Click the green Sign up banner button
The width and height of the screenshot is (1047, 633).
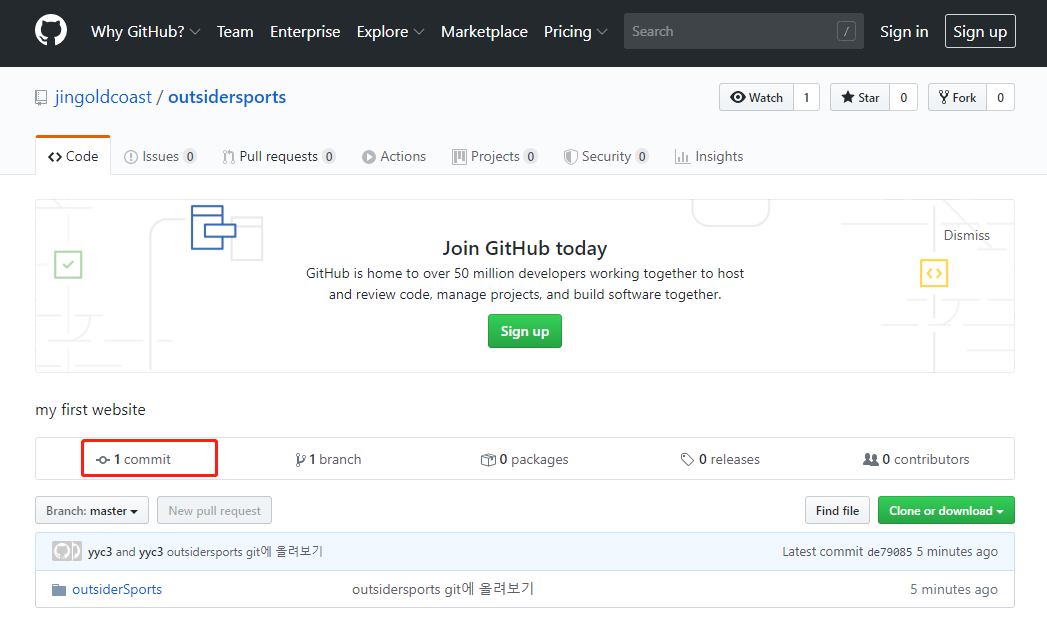coord(525,331)
